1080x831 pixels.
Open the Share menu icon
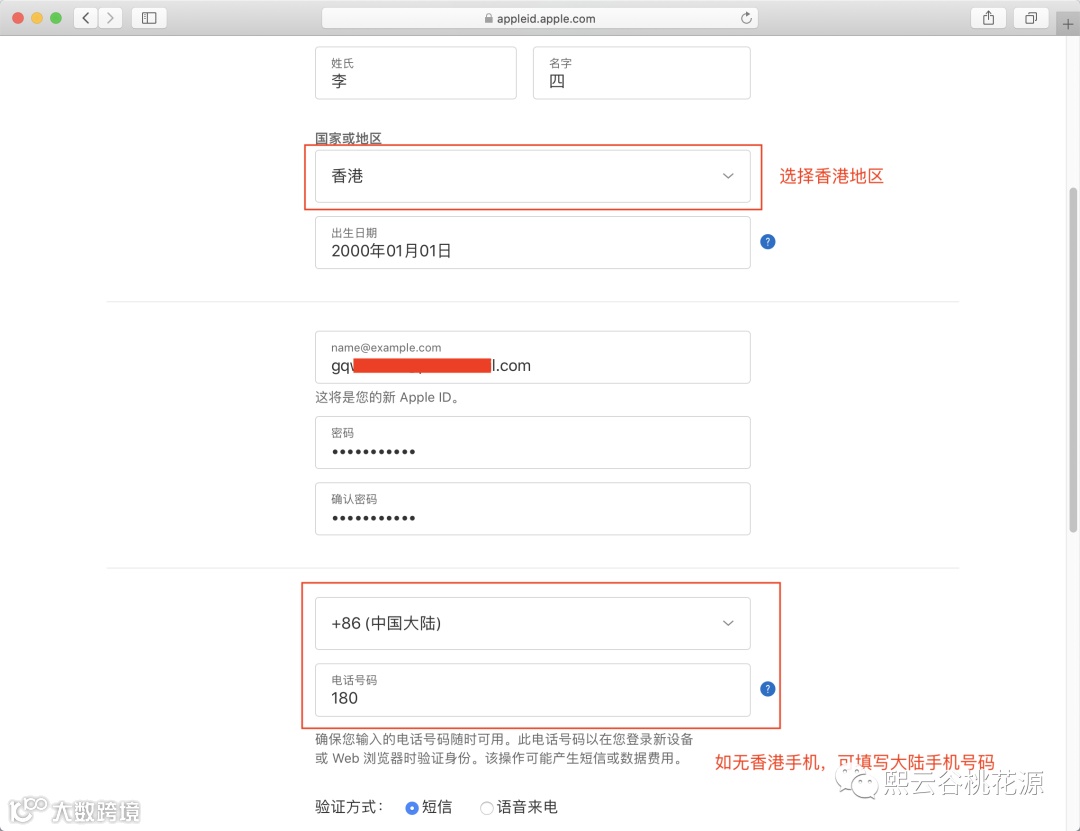pyautogui.click(x=988, y=18)
